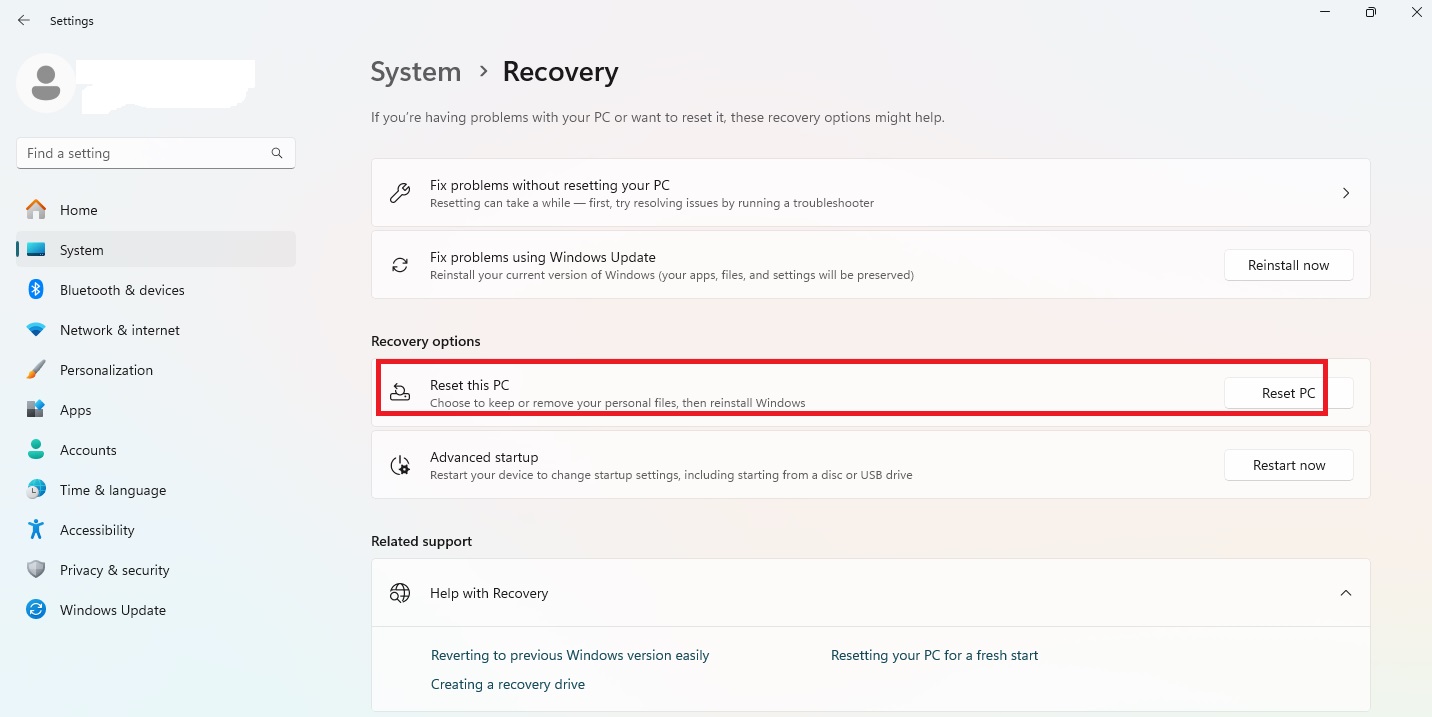Click the Network wifi icon
Image resolution: width=1432 pixels, height=717 pixels.
pyautogui.click(x=36, y=330)
